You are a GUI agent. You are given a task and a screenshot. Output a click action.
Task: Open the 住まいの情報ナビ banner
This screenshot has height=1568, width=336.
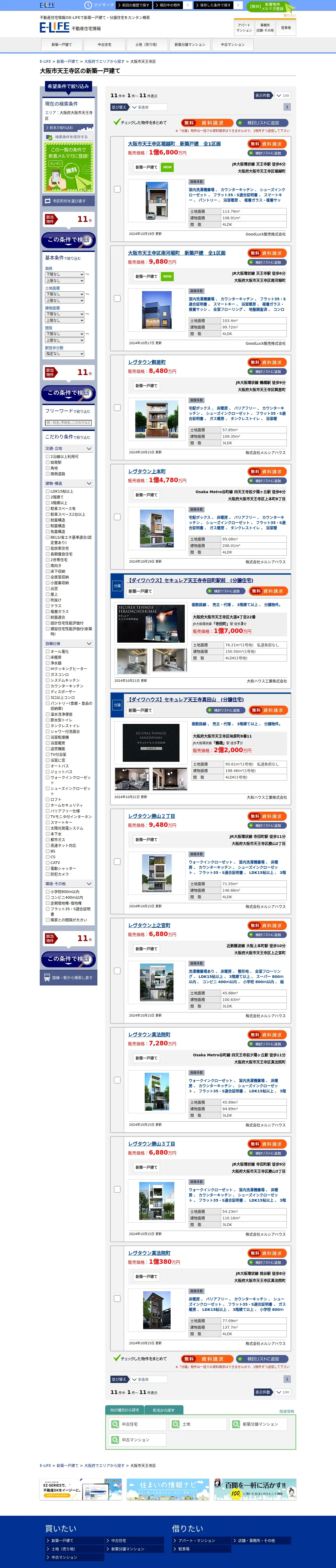(x=168, y=1490)
